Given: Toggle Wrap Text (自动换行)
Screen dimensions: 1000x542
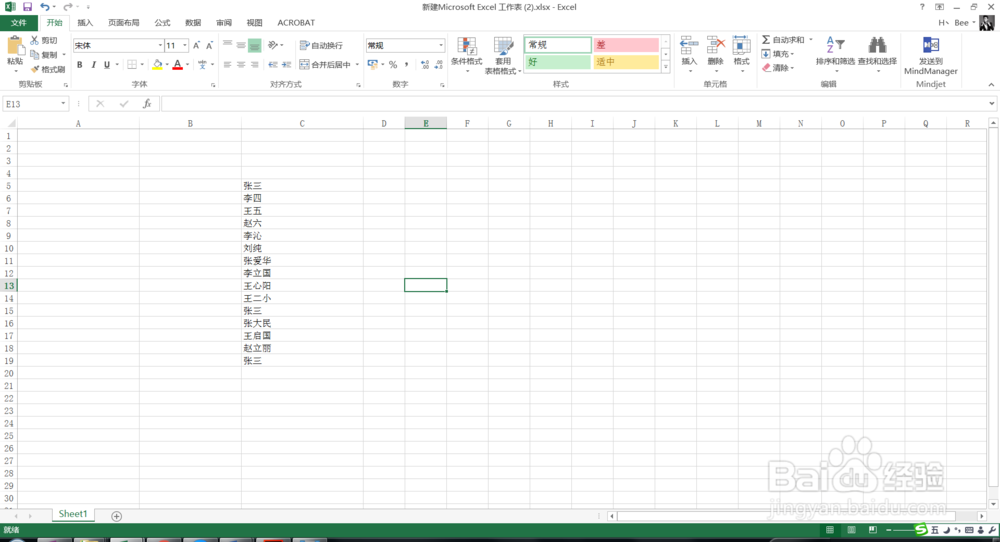Looking at the screenshot, I should click(321, 45).
